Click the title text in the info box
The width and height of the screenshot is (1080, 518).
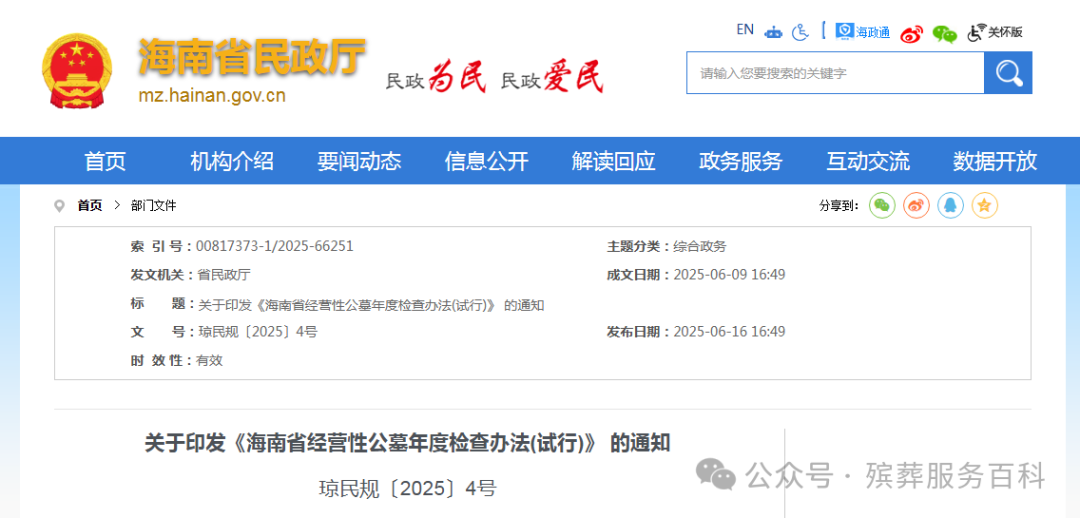pos(371,305)
